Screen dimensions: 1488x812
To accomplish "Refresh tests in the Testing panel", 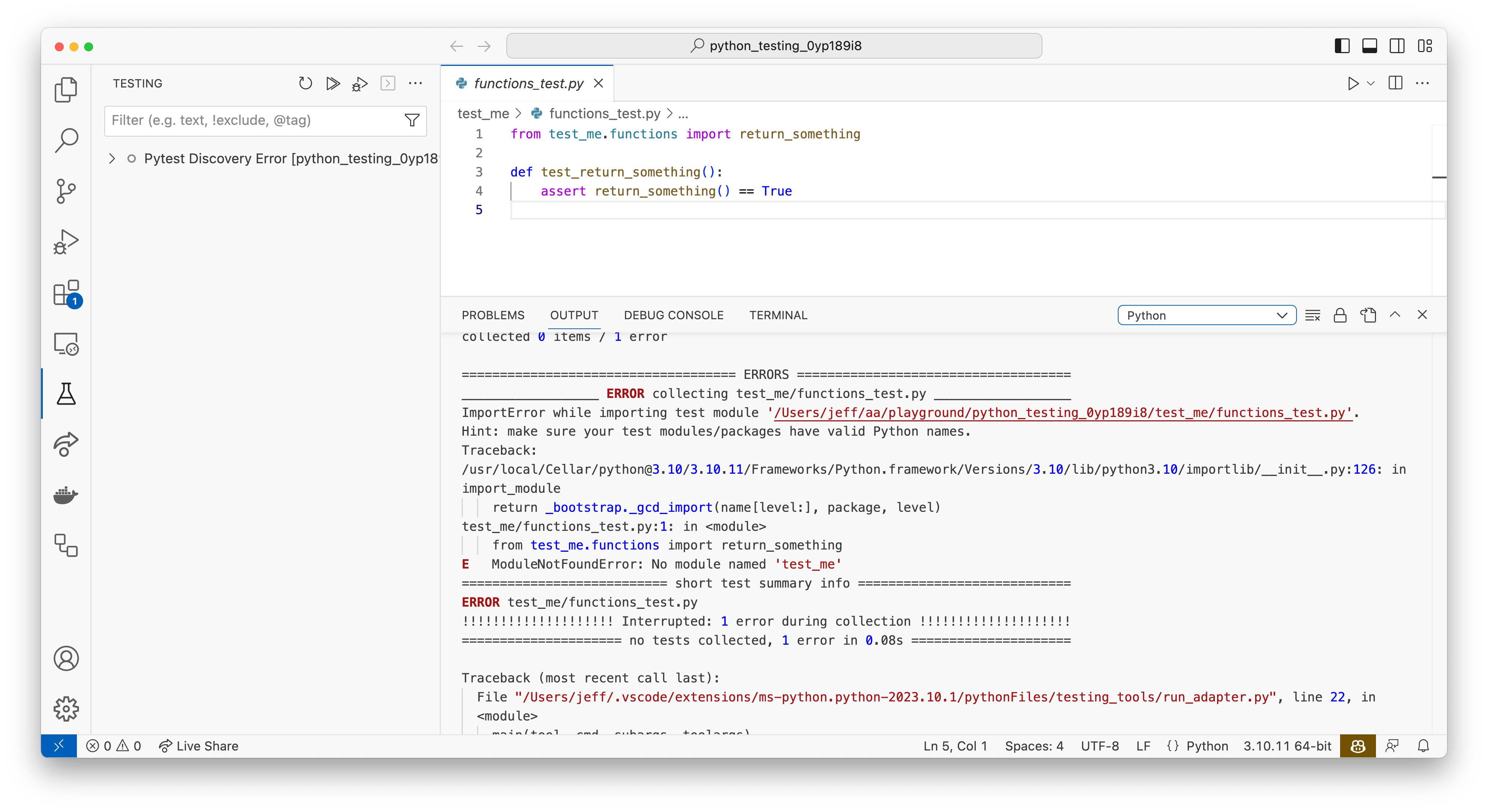I will (306, 83).
